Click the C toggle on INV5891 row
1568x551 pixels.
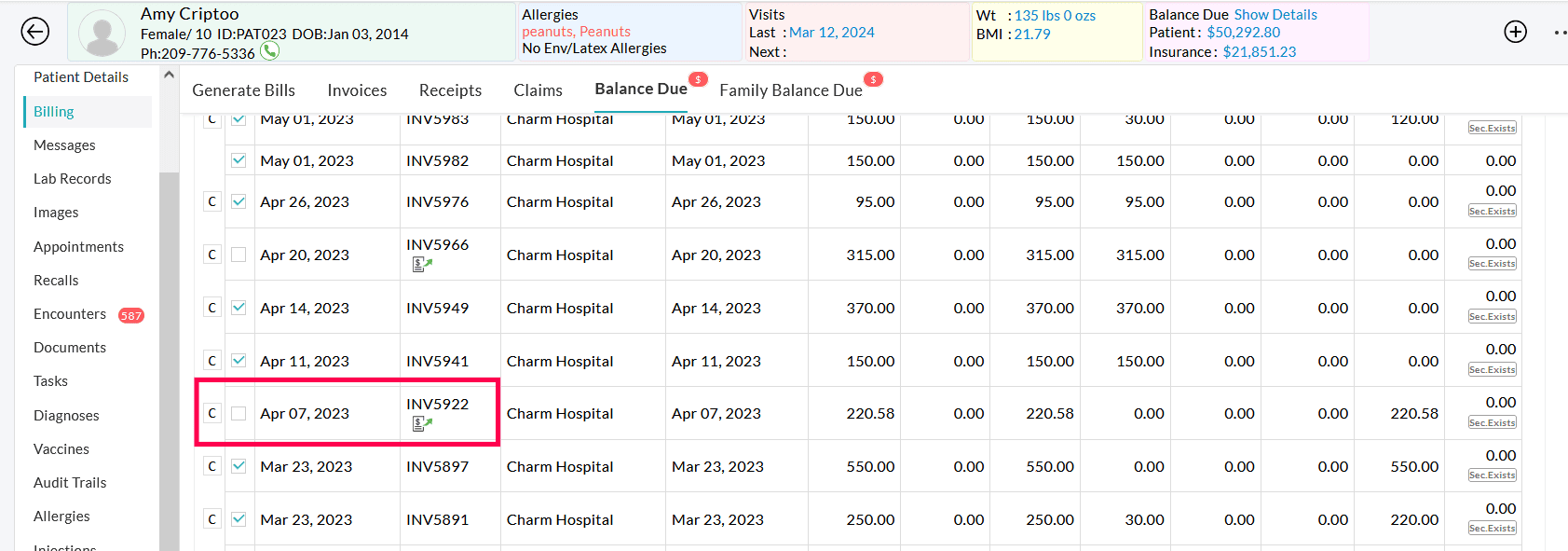pyautogui.click(x=211, y=519)
